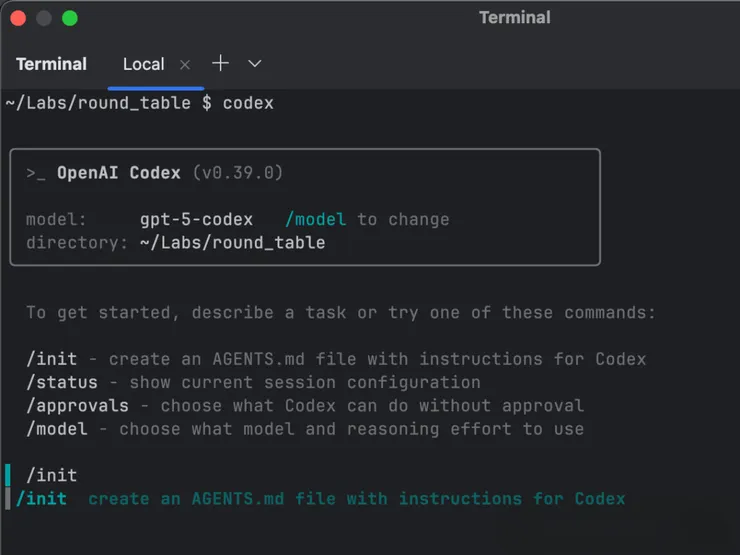Click the Terminal window title text
This screenshot has height=555, width=740.
514,18
